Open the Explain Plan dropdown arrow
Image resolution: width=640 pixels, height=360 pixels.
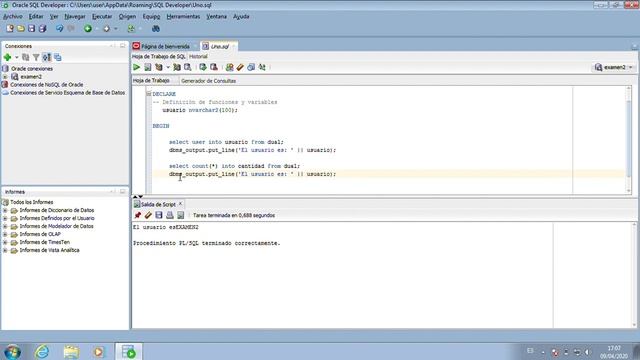pos(168,67)
